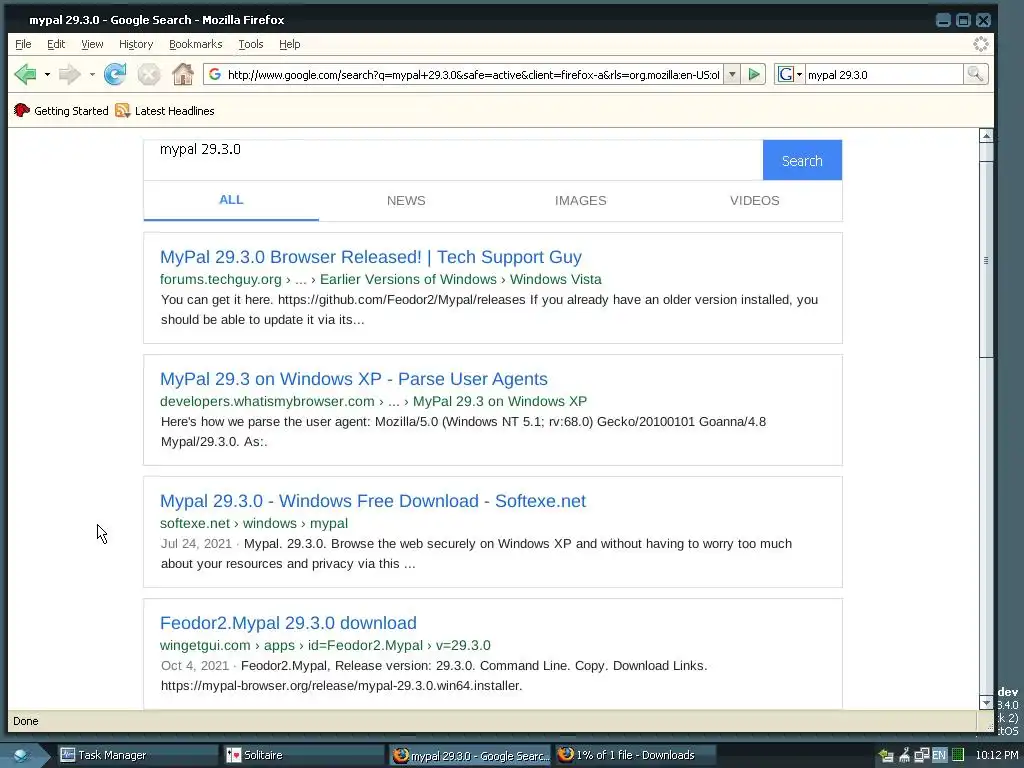Go to the Home page
This screenshot has height=768, width=1024.
tap(183, 74)
